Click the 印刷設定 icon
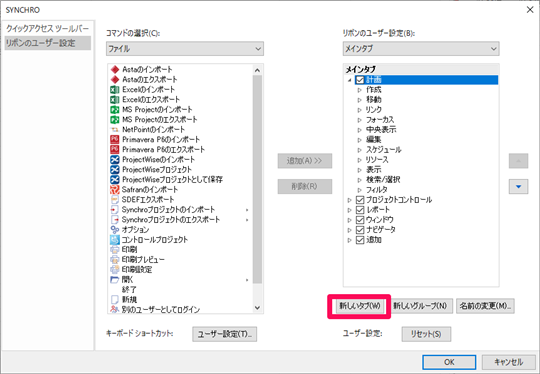 pos(115,270)
